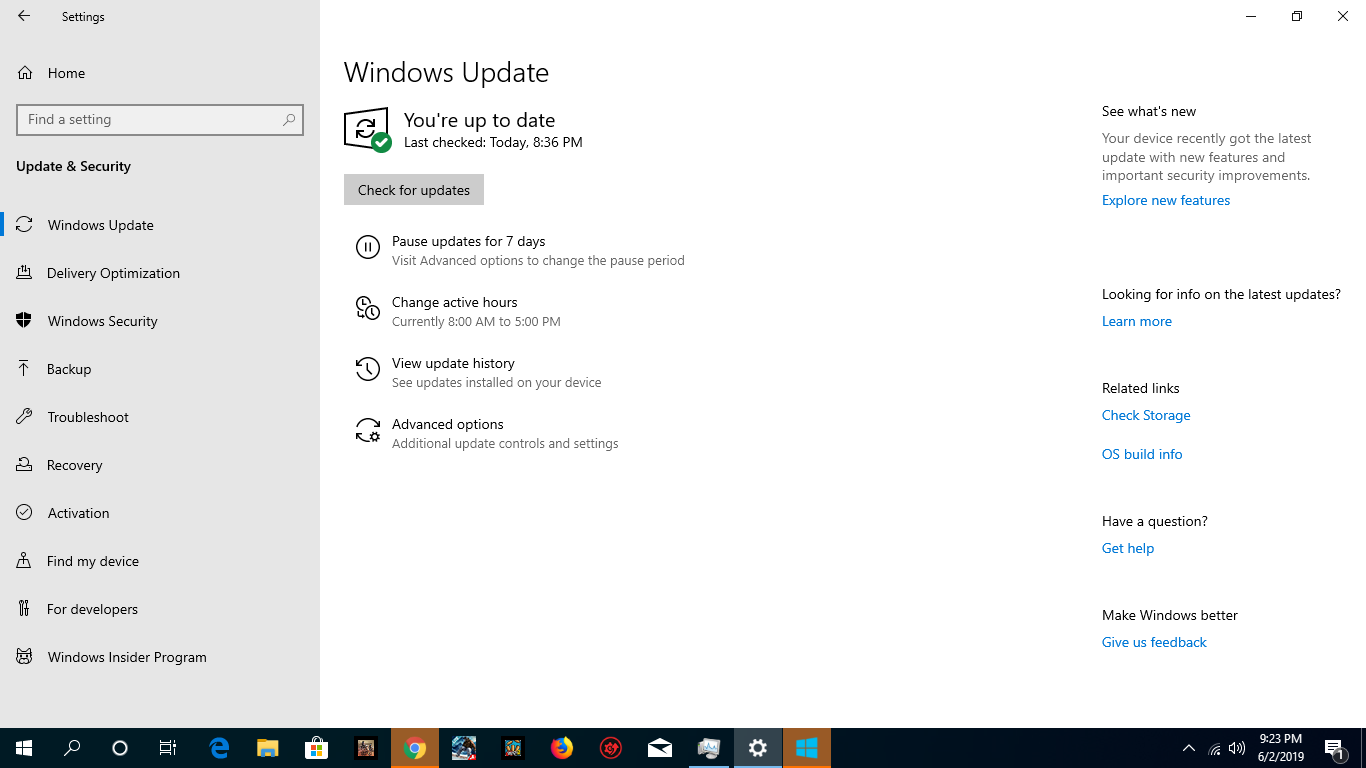The image size is (1366, 768).
Task: Click the Explore new features link
Action: click(x=1166, y=200)
